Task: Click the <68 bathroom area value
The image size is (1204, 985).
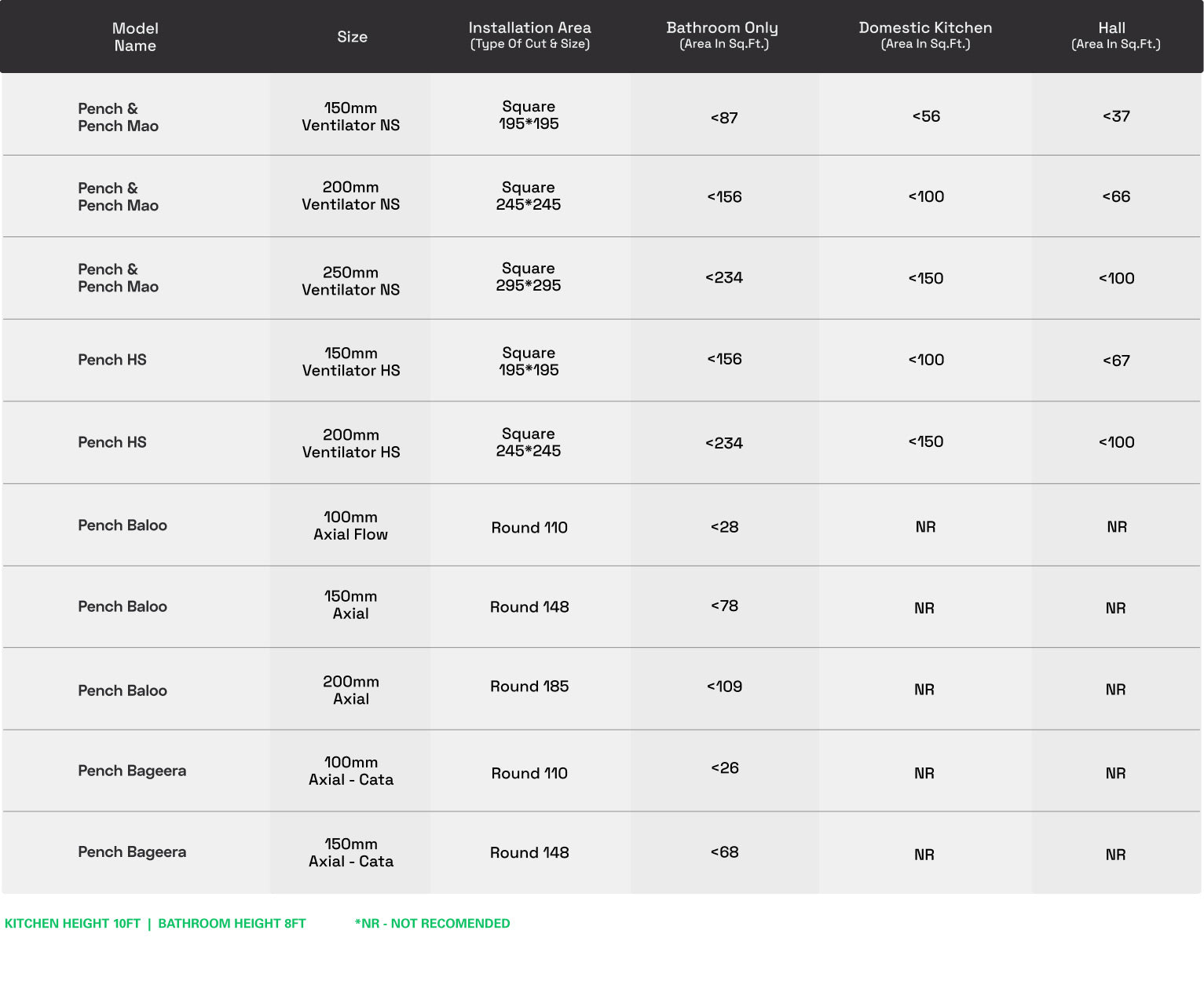Action: click(724, 852)
